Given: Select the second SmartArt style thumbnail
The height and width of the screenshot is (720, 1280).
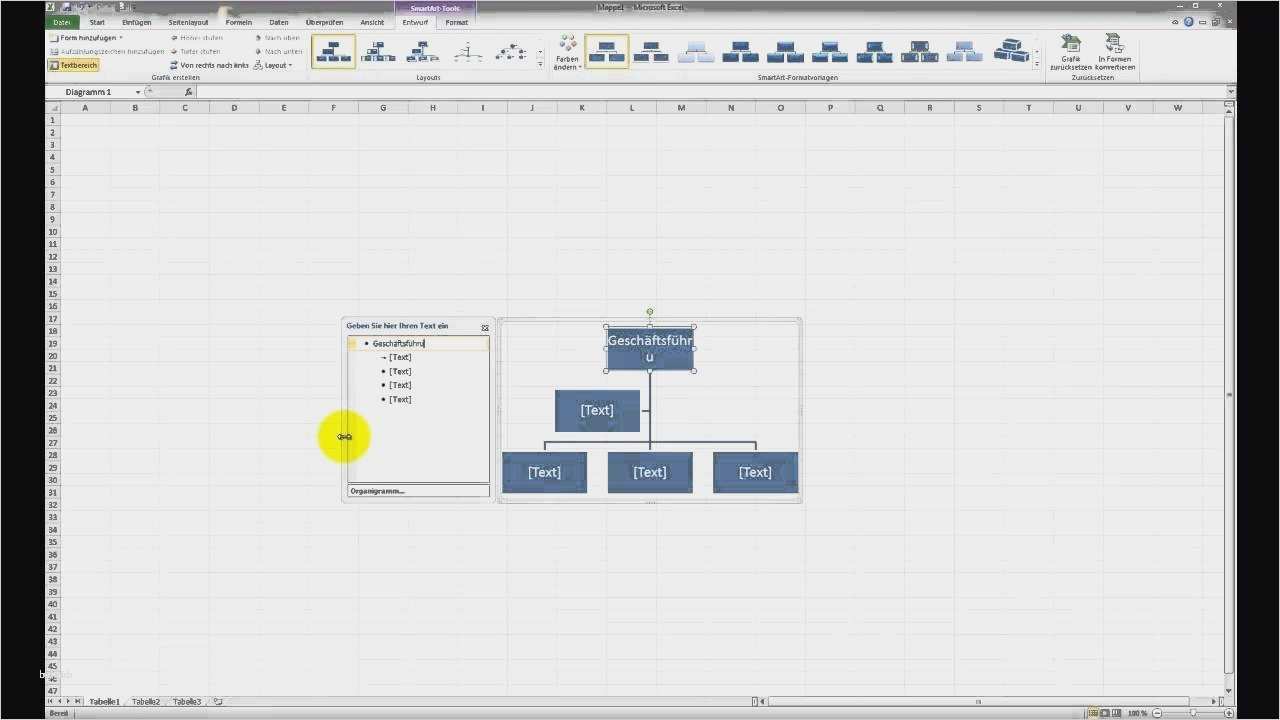Looking at the screenshot, I should coord(651,52).
